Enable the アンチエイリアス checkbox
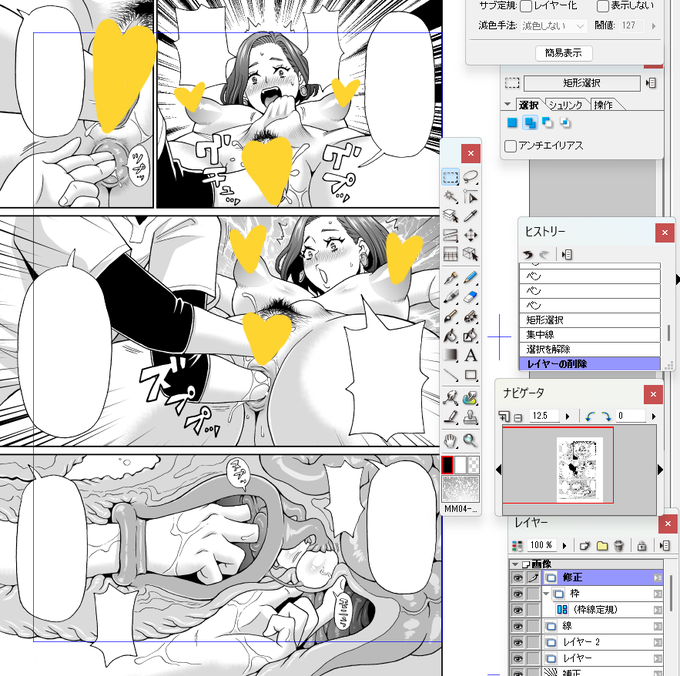Image resolution: width=680 pixels, height=676 pixels. click(x=511, y=146)
